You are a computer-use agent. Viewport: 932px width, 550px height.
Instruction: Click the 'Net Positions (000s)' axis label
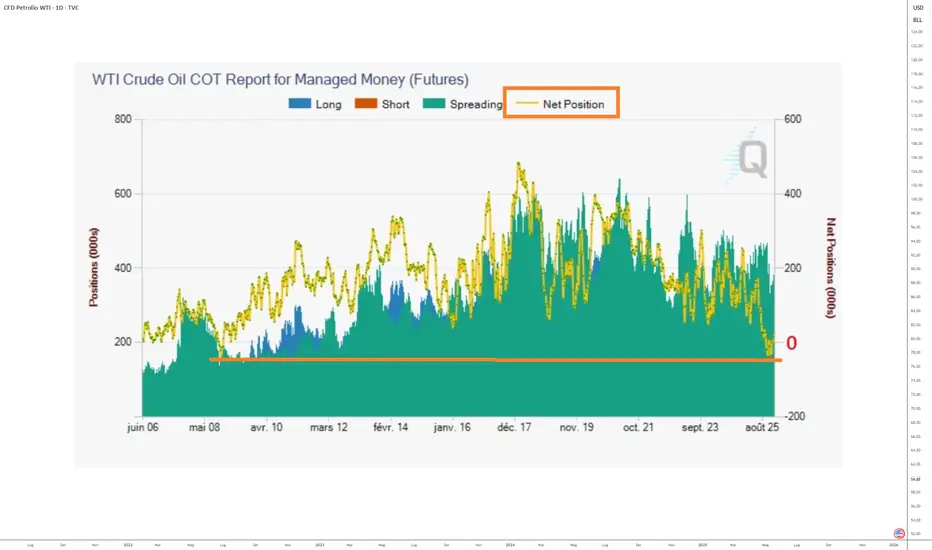[829, 267]
